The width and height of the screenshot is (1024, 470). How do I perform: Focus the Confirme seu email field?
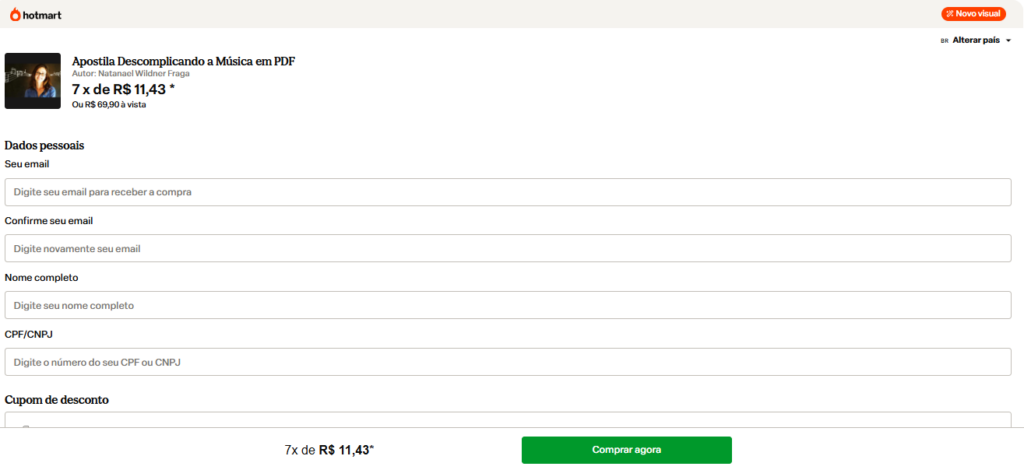pos(508,249)
